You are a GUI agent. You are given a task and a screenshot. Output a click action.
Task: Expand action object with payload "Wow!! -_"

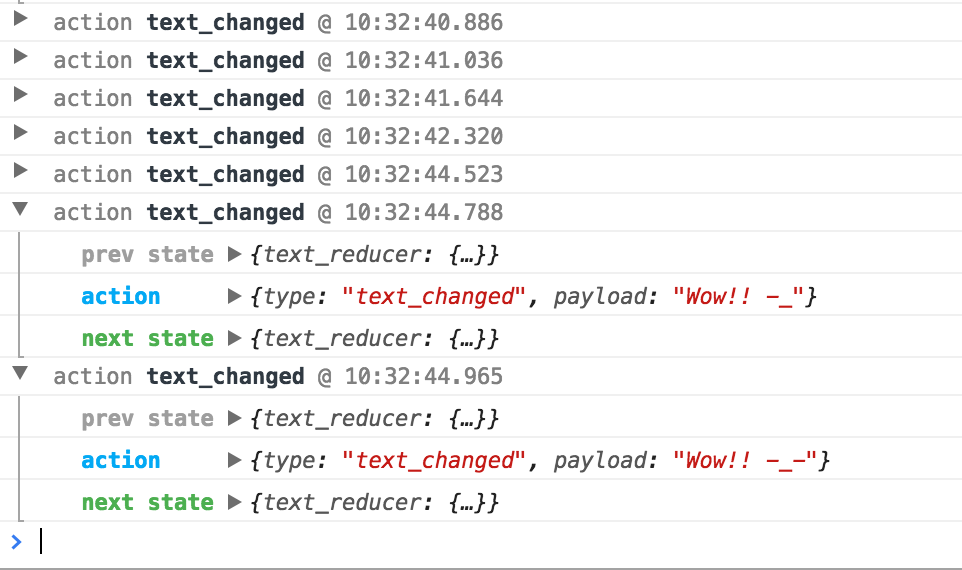point(235,296)
